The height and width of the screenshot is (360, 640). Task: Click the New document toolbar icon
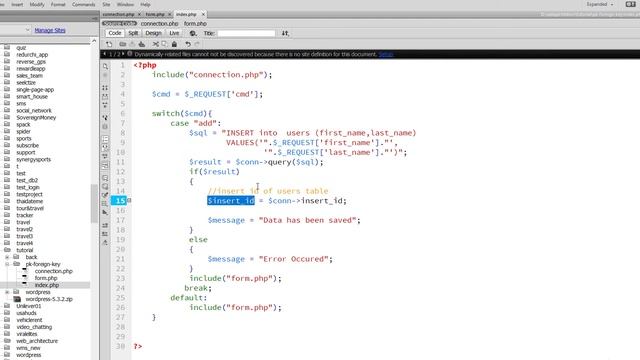tap(109, 44)
